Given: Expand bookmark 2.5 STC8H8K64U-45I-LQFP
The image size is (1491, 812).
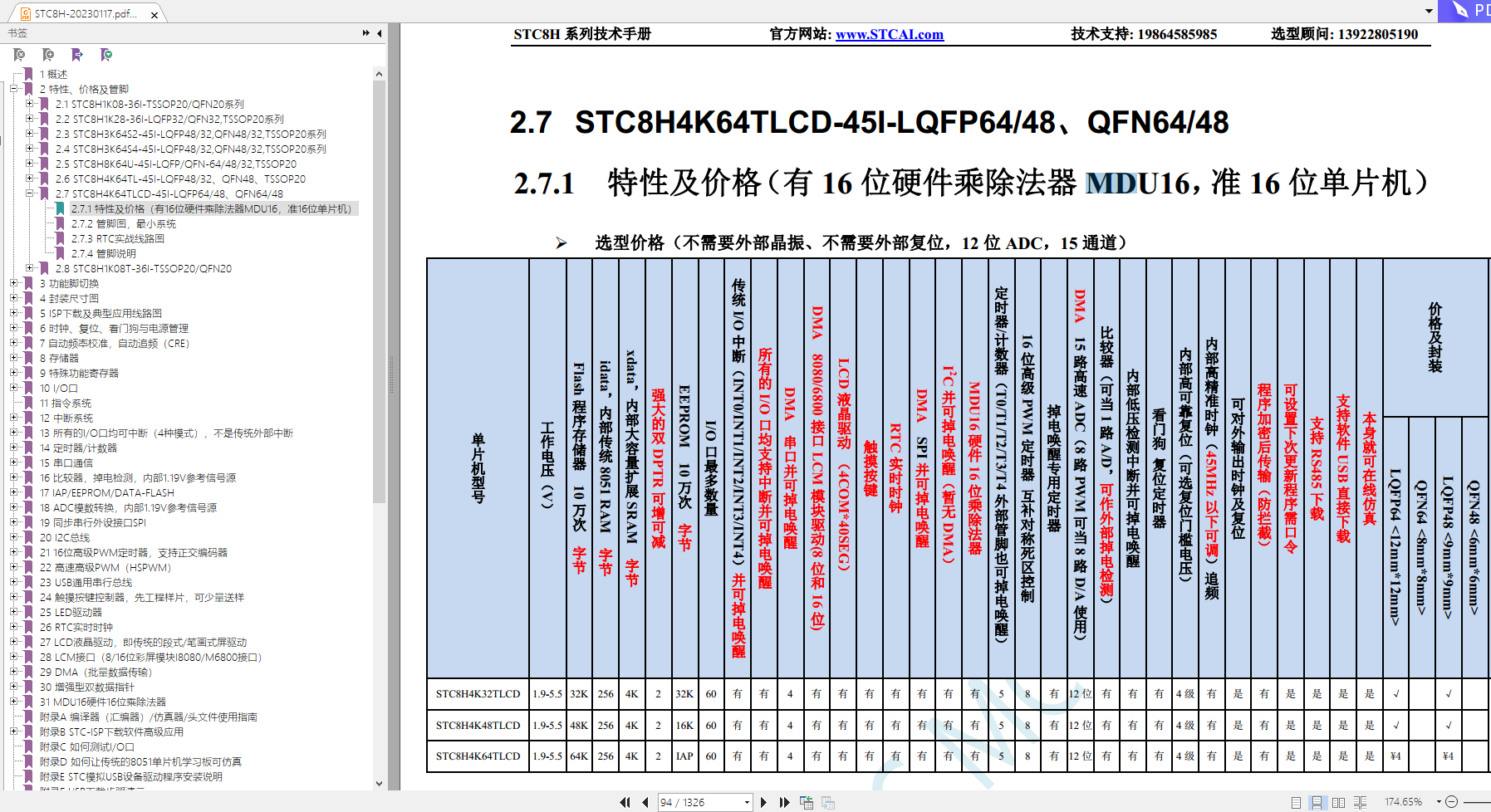Looking at the screenshot, I should click(30, 164).
